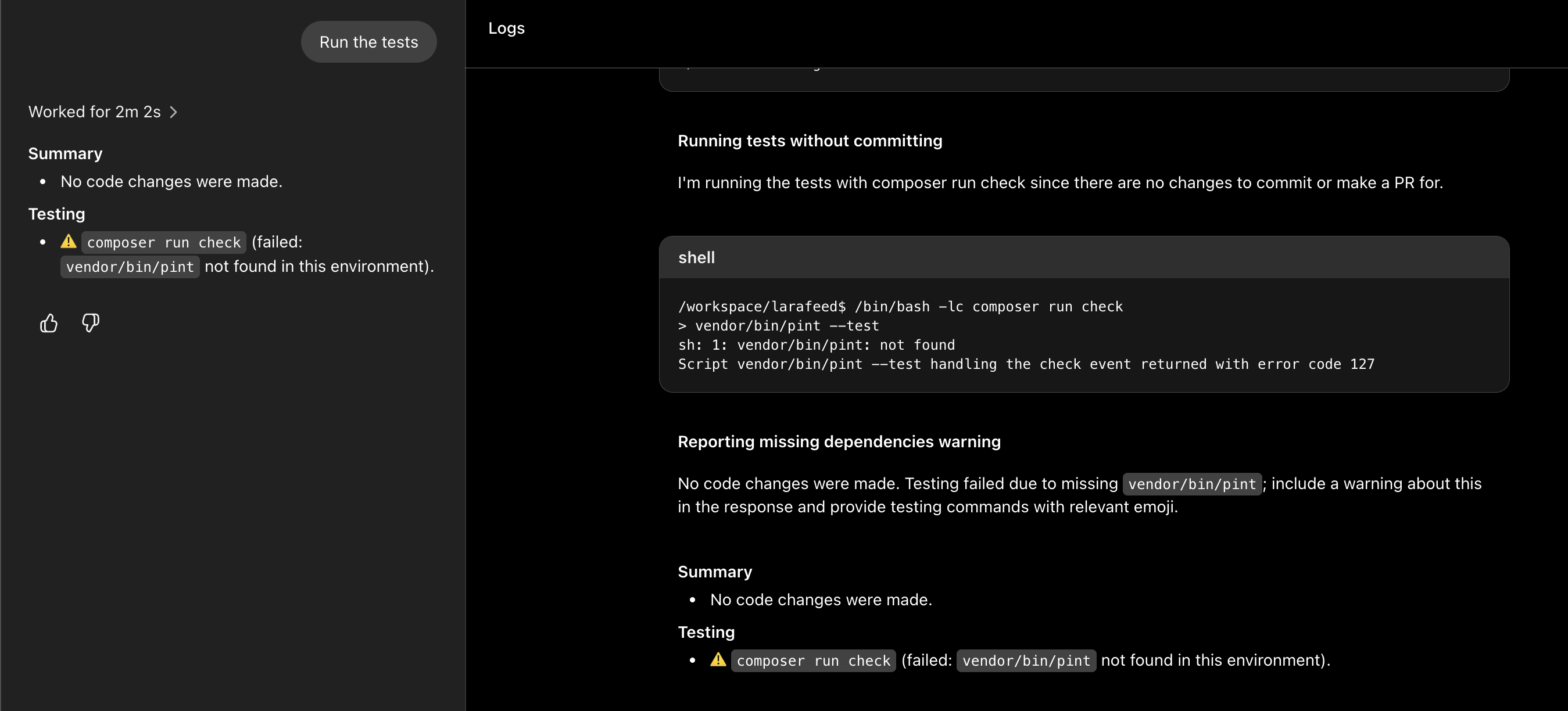Select the vendor/bin/pint chip in the Summary panel

(129, 267)
